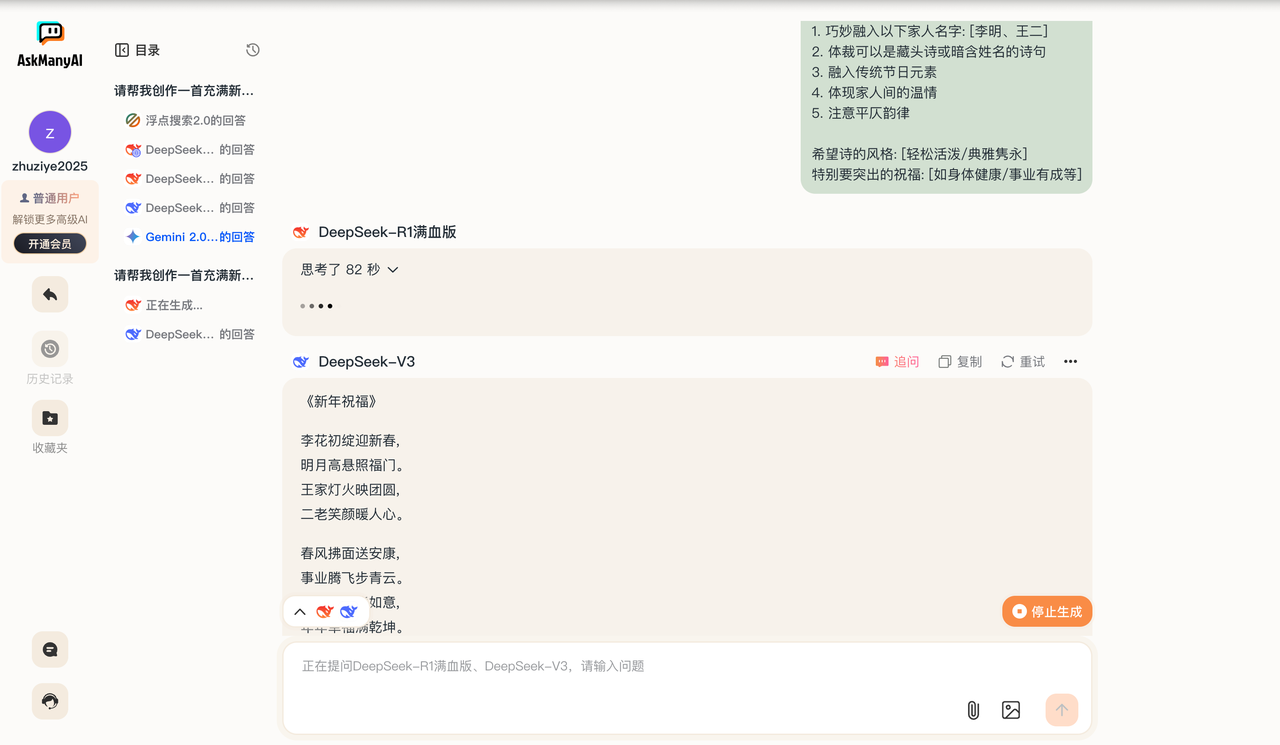
Task: Click the customer service headset icon
Action: coord(50,702)
